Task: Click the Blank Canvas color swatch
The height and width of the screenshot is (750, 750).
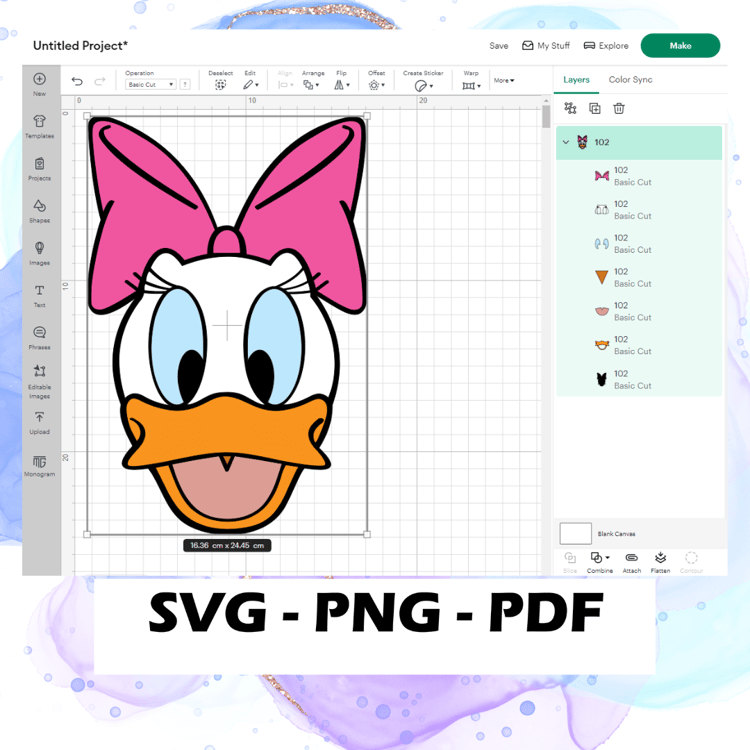Action: pos(575,533)
